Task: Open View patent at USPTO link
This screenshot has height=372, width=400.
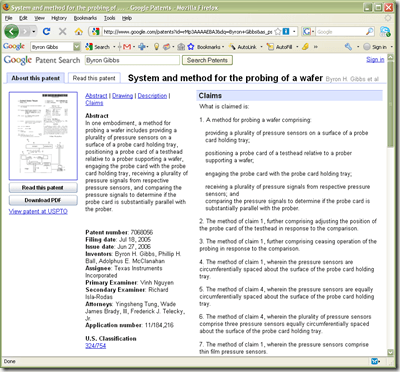Action: tap(38, 211)
